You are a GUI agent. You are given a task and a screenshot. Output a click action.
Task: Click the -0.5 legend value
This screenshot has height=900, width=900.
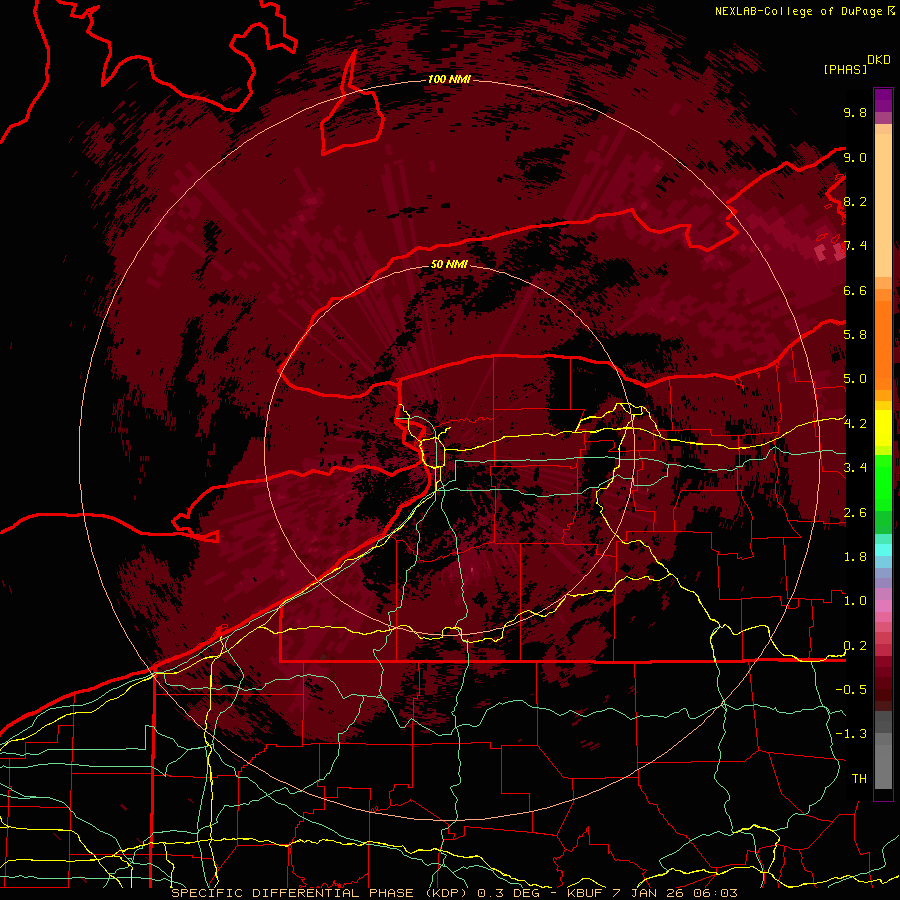point(851,690)
